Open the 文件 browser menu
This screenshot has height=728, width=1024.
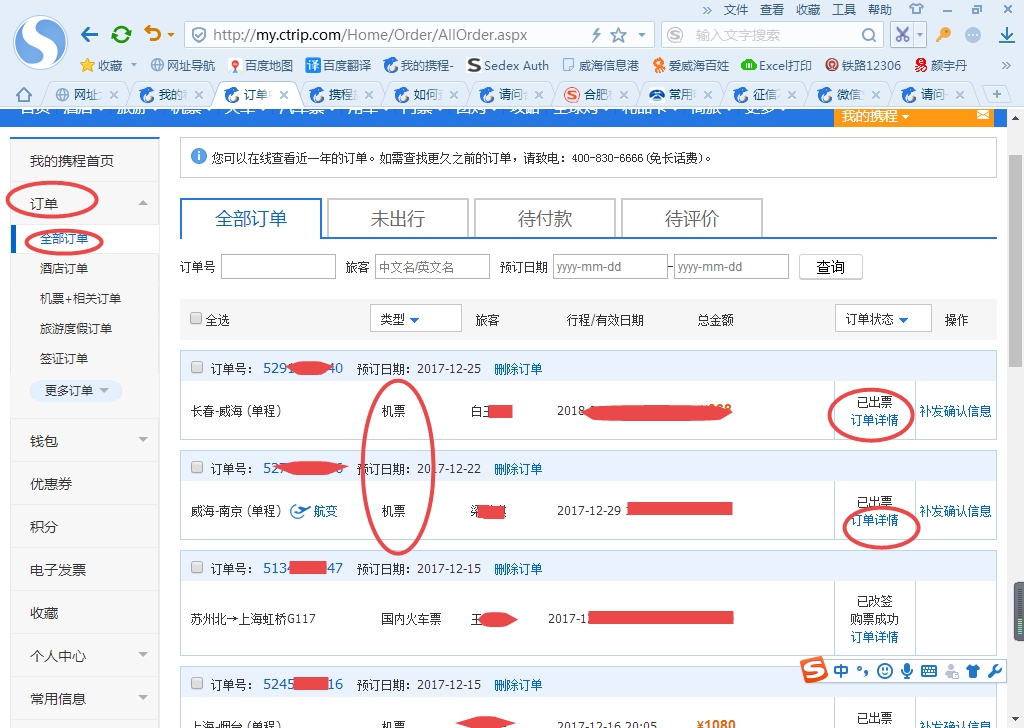735,10
